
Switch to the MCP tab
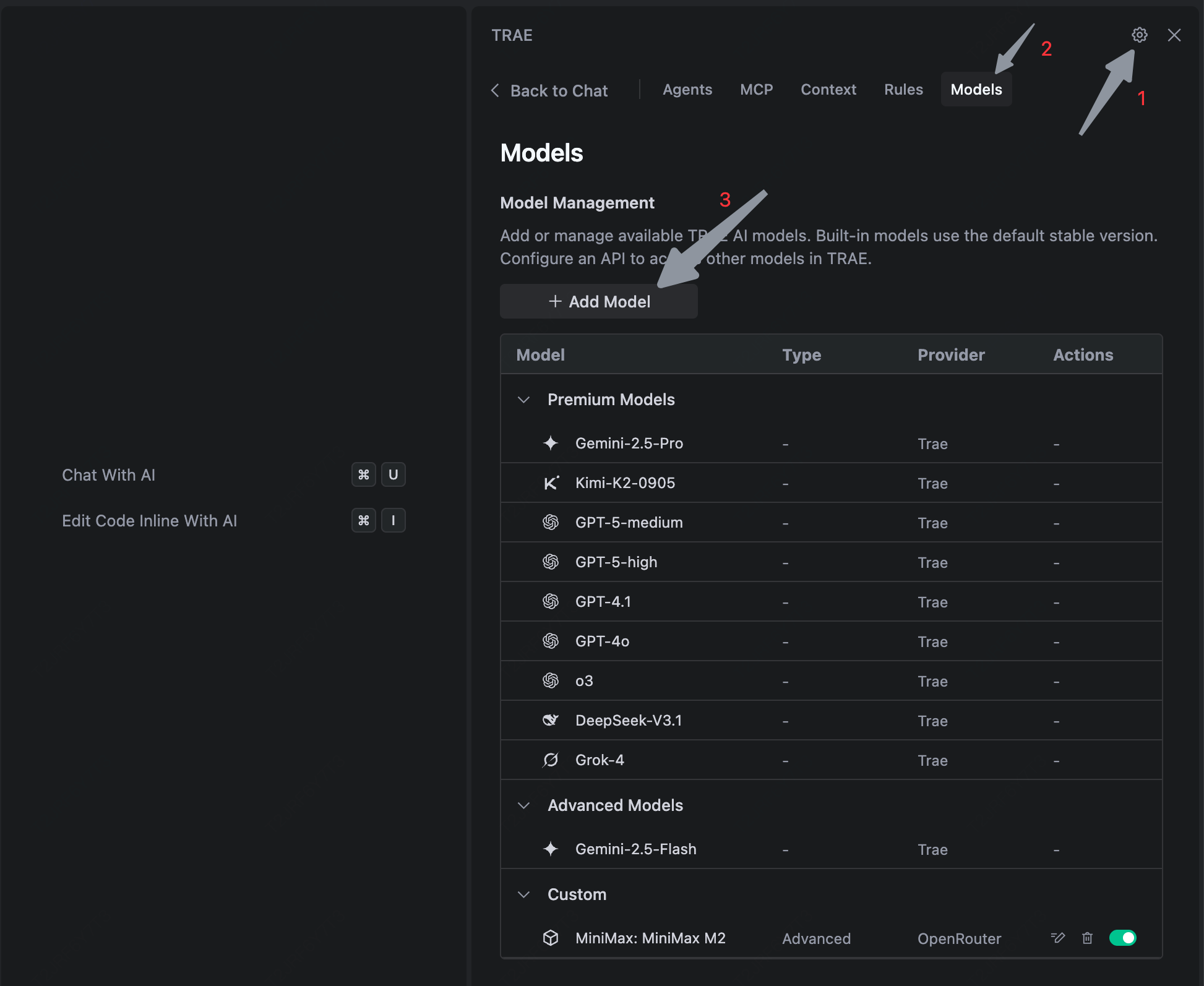757,90
